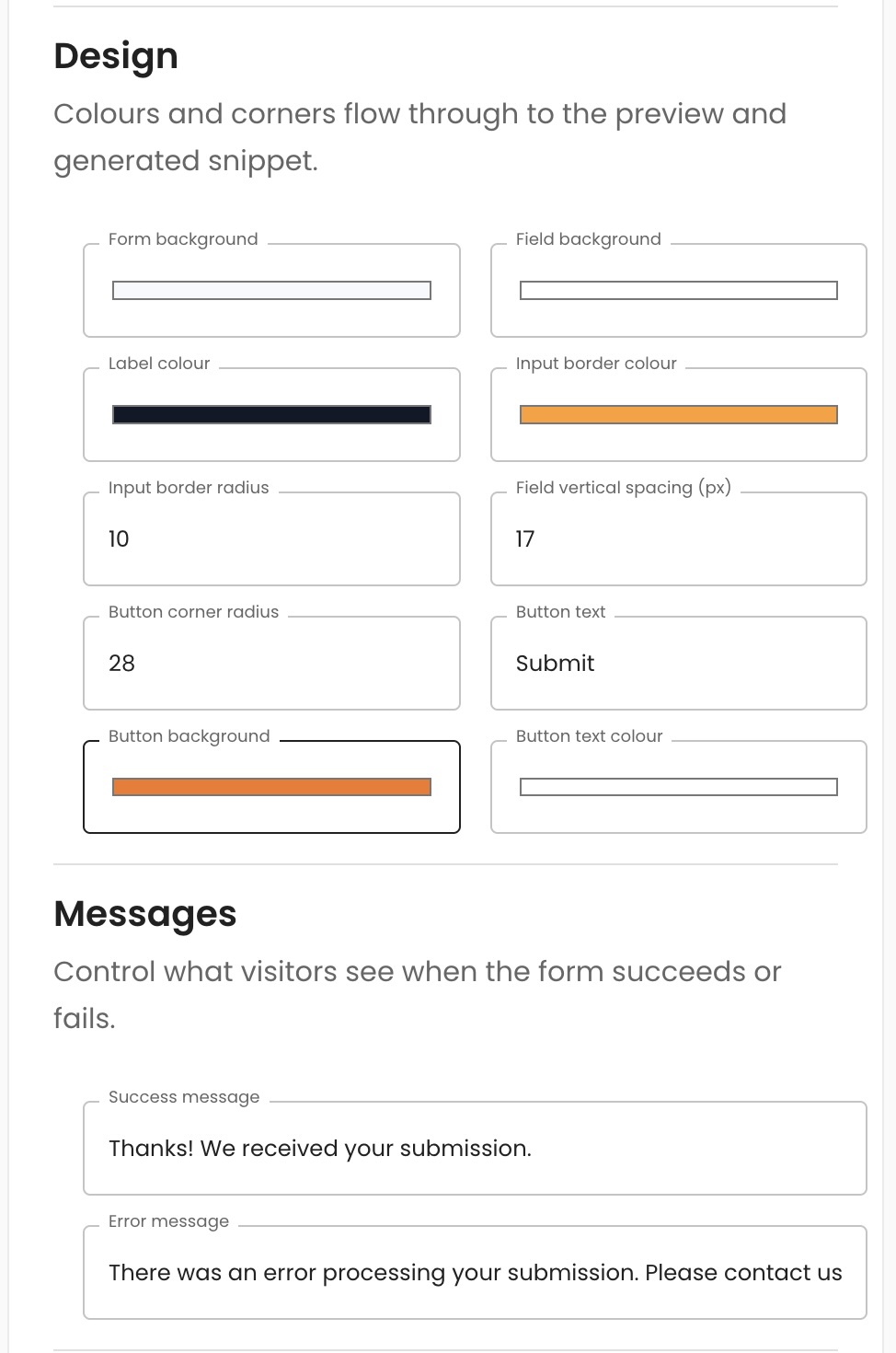Focus the Input border radius field

pyautogui.click(x=271, y=539)
